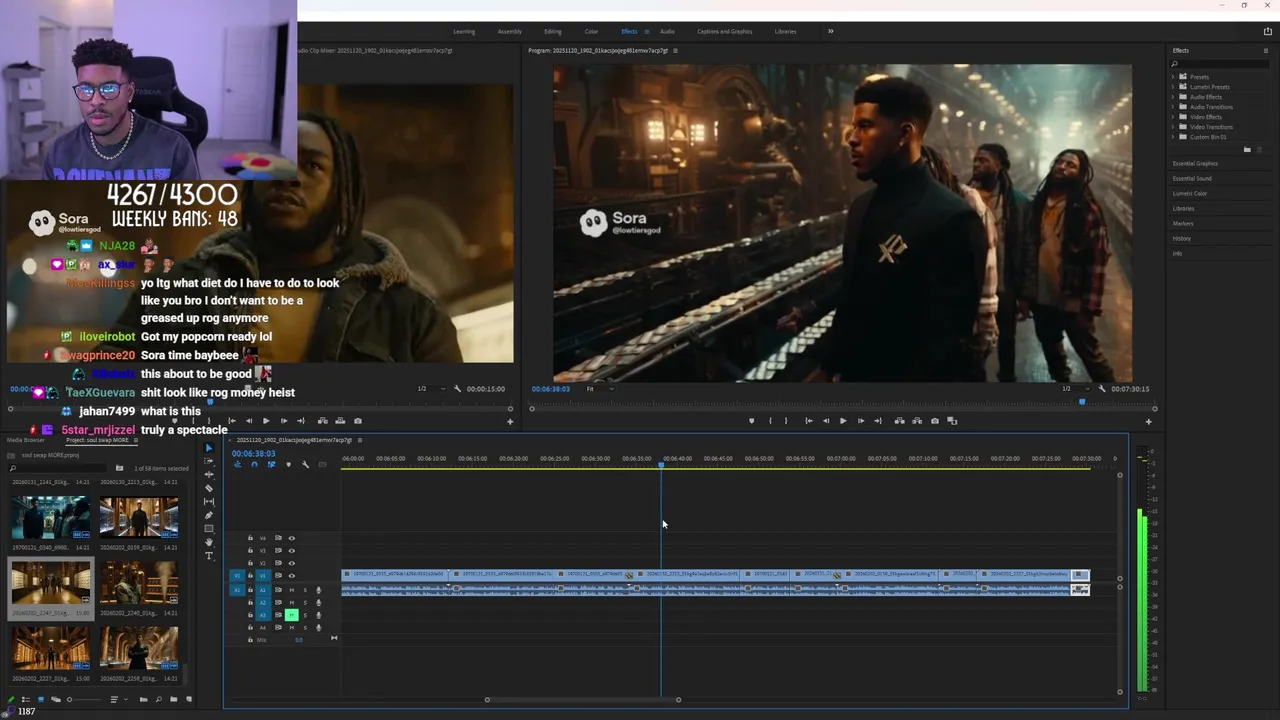Expand the Lumetri Presets folder

1175,87
